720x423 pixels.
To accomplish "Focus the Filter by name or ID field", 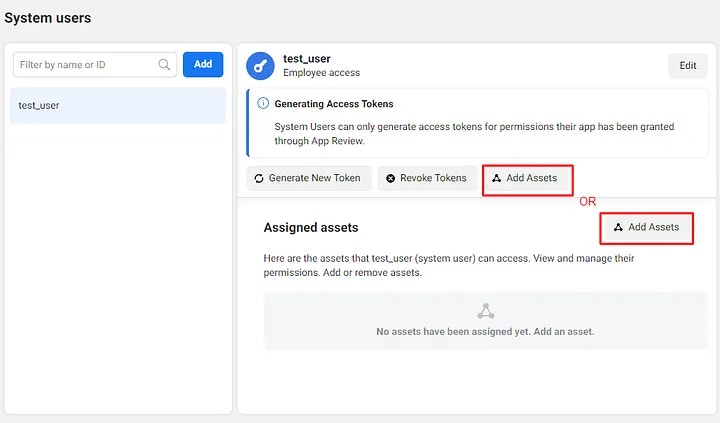I will tap(95, 64).
